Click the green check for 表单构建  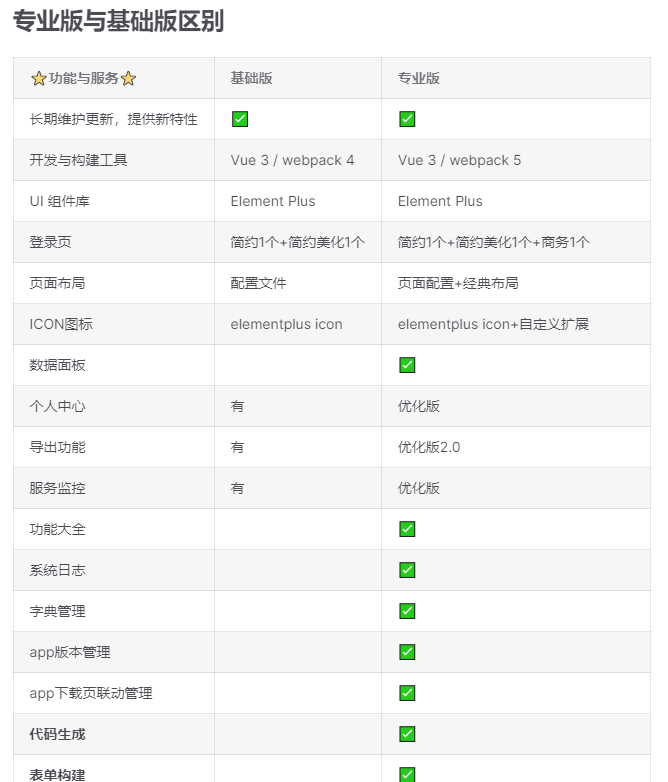407,774
